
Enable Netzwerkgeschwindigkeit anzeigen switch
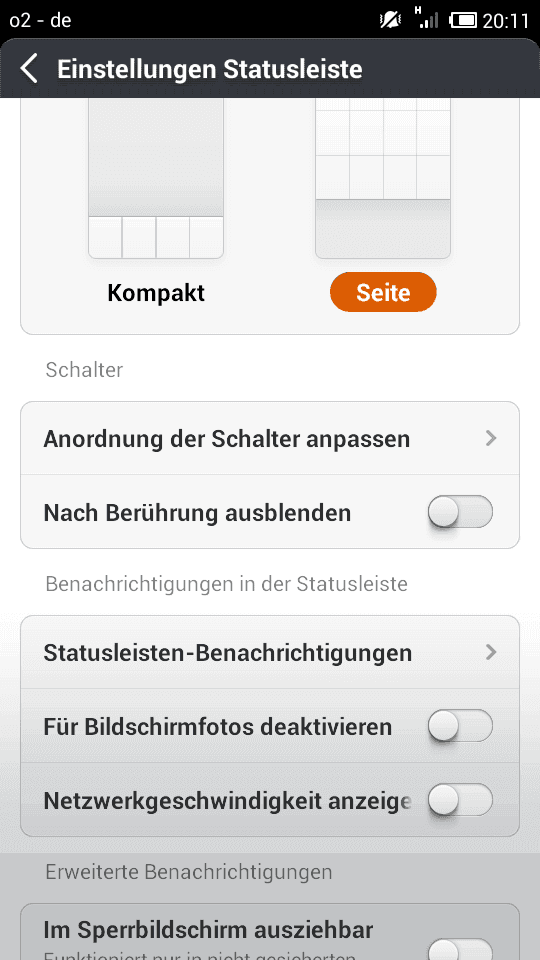(460, 800)
